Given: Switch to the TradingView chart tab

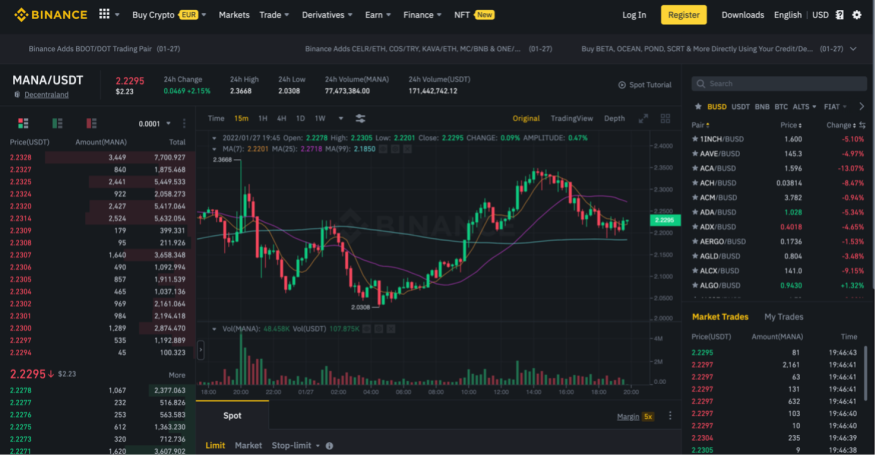Looking at the screenshot, I should (572, 118).
